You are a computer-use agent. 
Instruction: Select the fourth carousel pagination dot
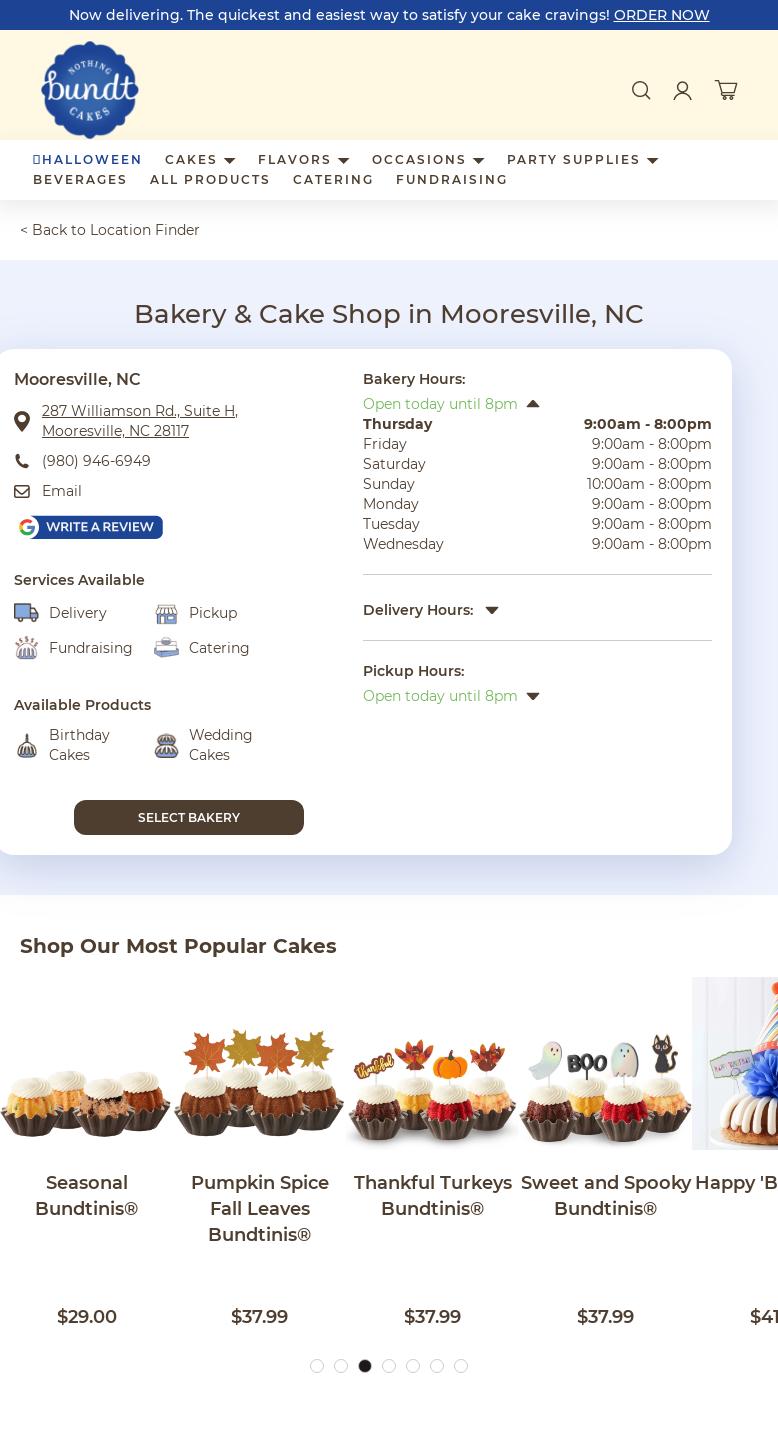pos(389,1366)
